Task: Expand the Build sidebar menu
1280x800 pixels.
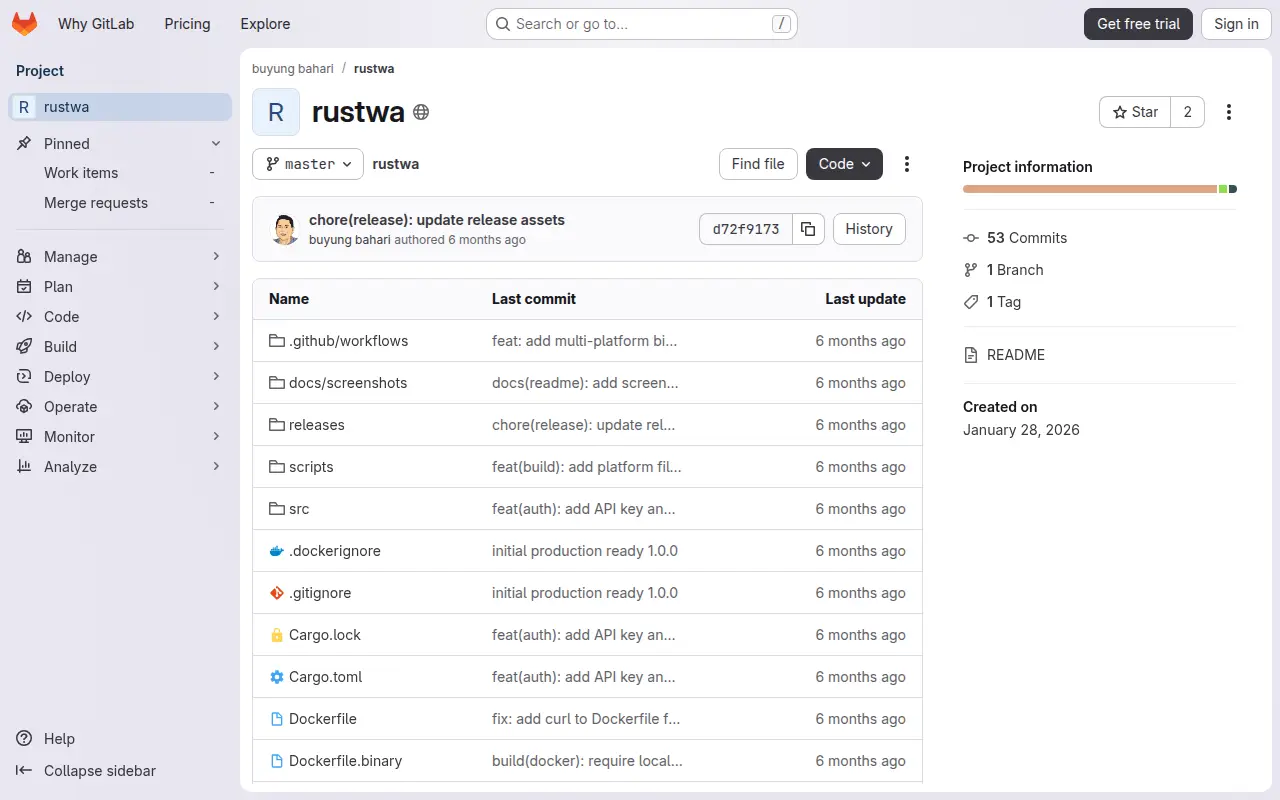Action: 120,347
